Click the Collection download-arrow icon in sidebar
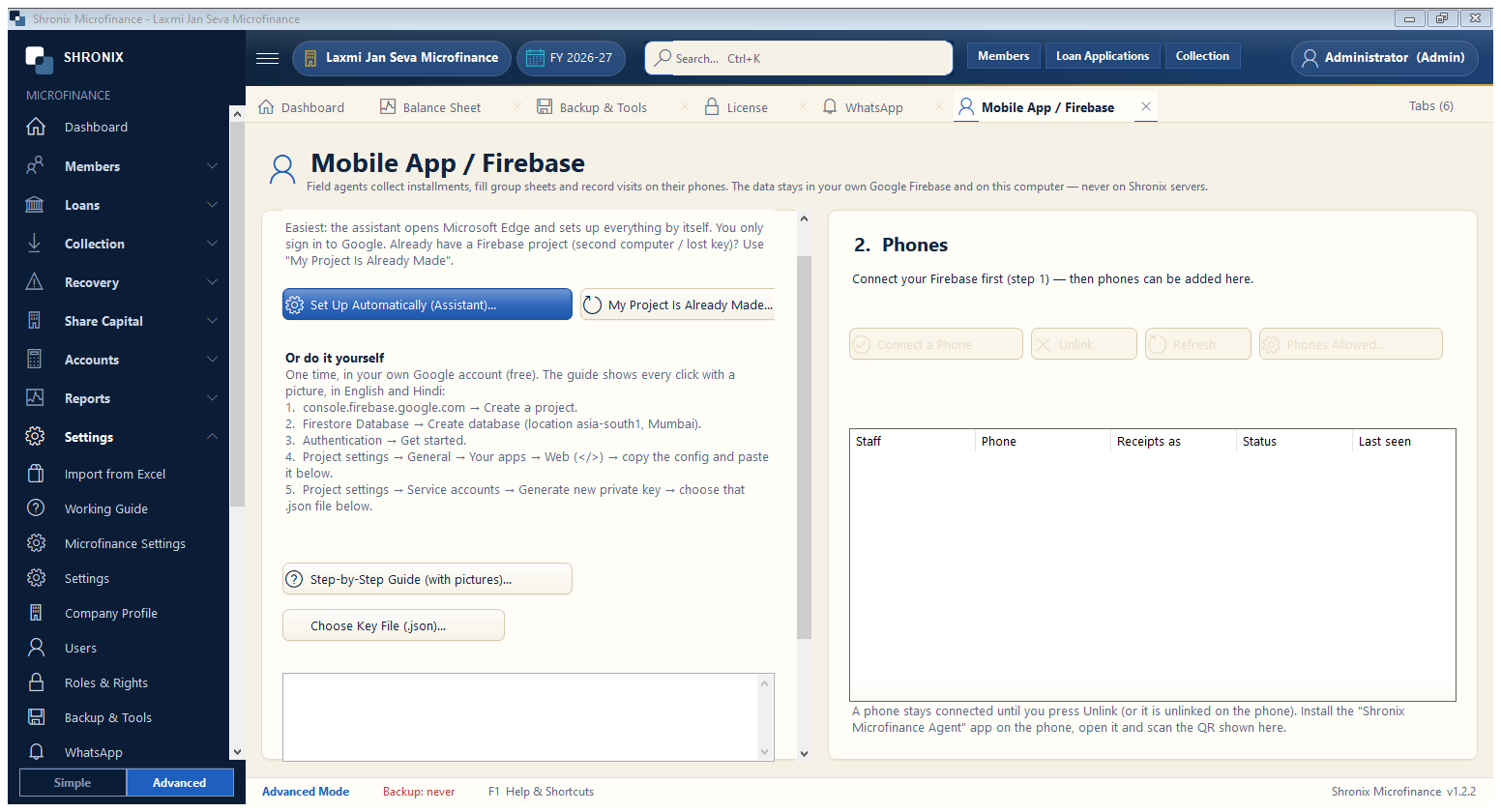This screenshot has height=812, width=1501. [x=35, y=244]
